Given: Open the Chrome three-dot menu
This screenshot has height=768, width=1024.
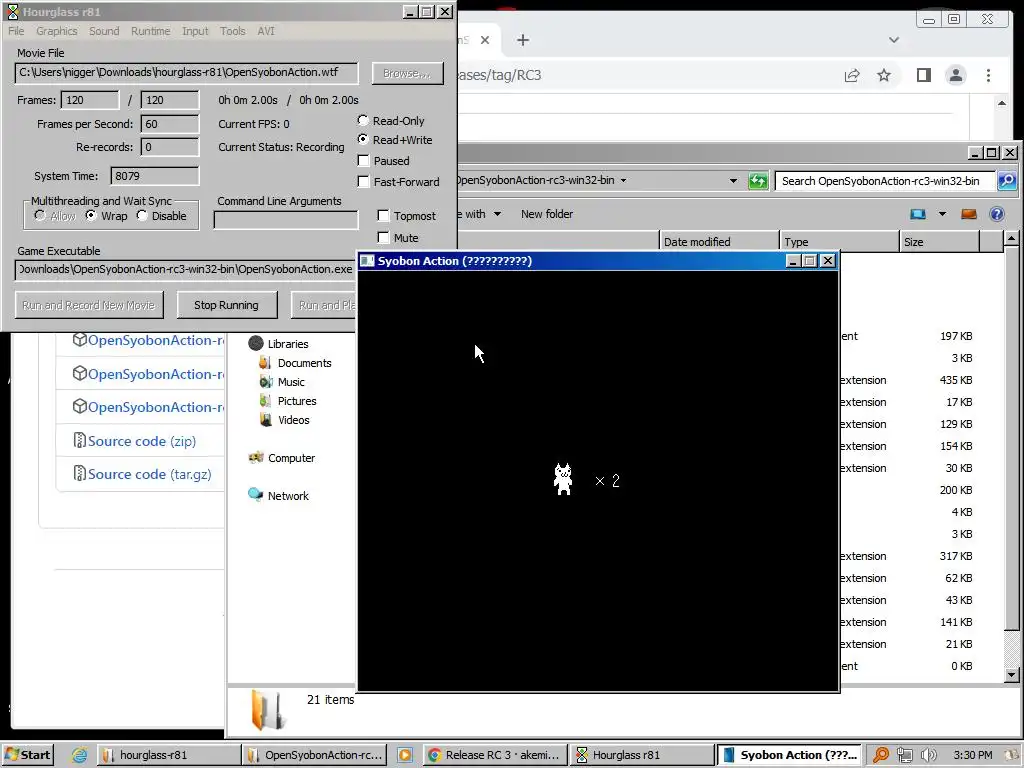Looking at the screenshot, I should pos(988,75).
